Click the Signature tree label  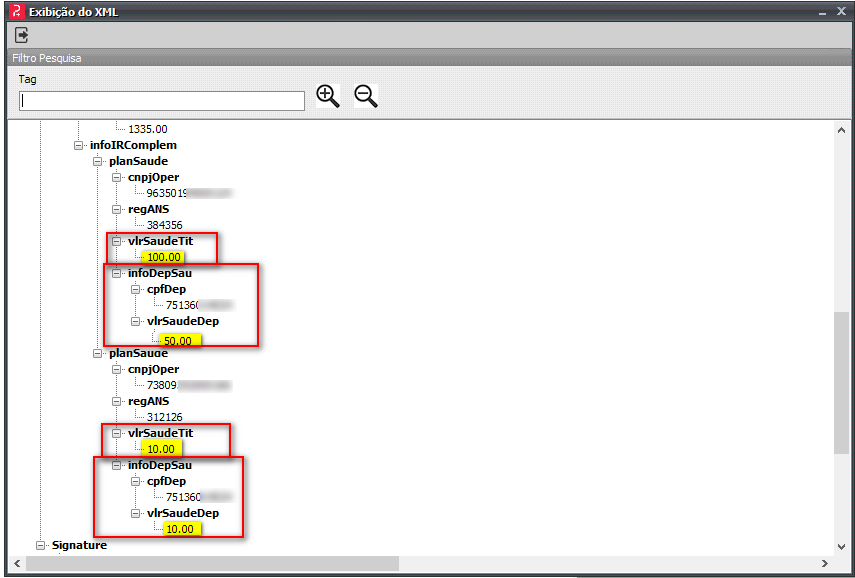point(80,545)
